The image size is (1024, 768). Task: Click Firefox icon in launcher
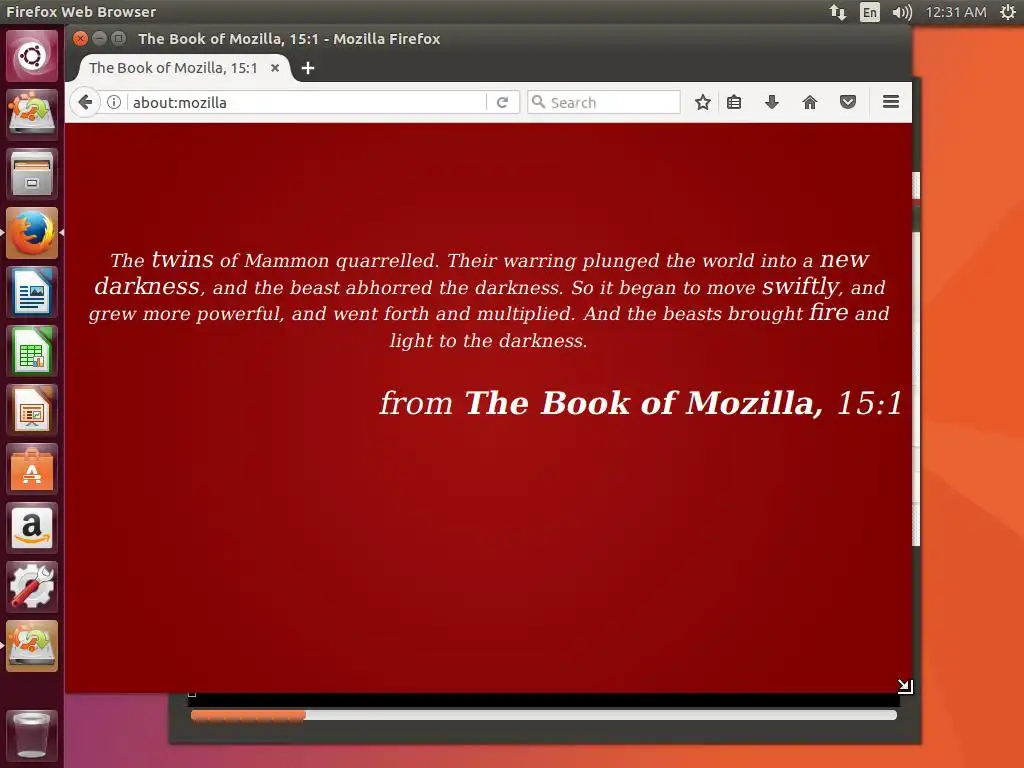click(x=32, y=232)
